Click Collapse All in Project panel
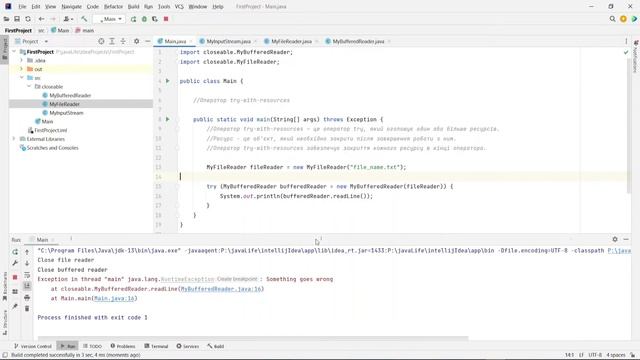The width and height of the screenshot is (640, 360). [x=123, y=41]
